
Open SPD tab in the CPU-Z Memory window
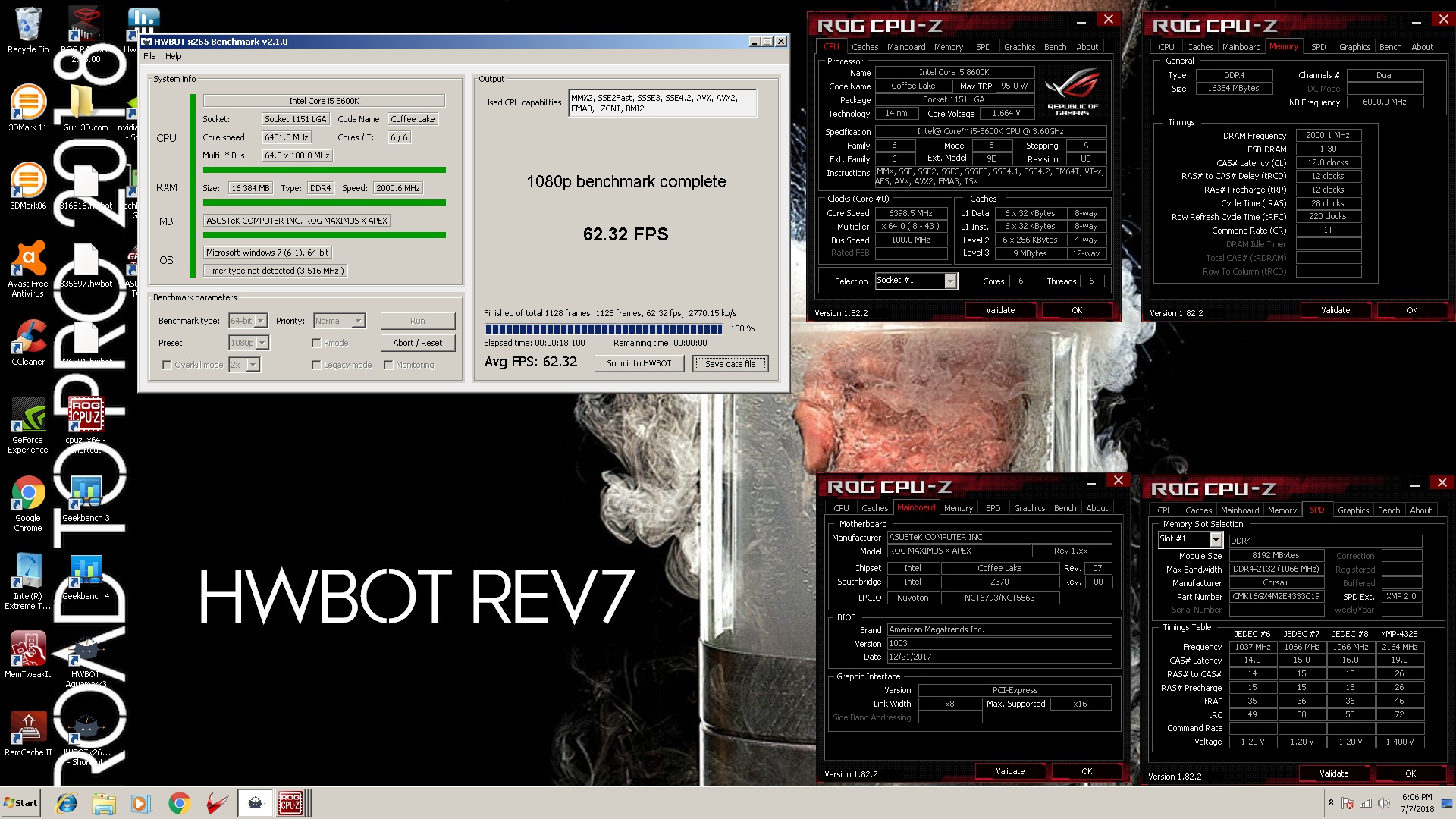click(x=1319, y=47)
